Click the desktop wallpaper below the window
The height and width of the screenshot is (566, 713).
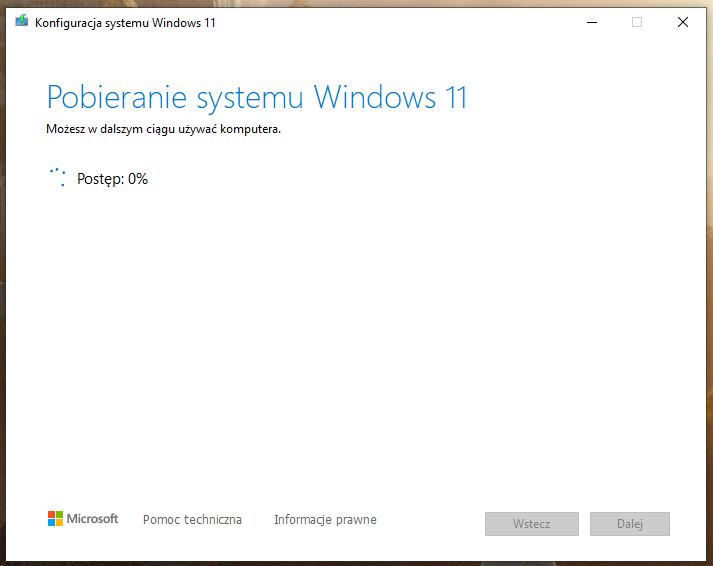[356, 563]
